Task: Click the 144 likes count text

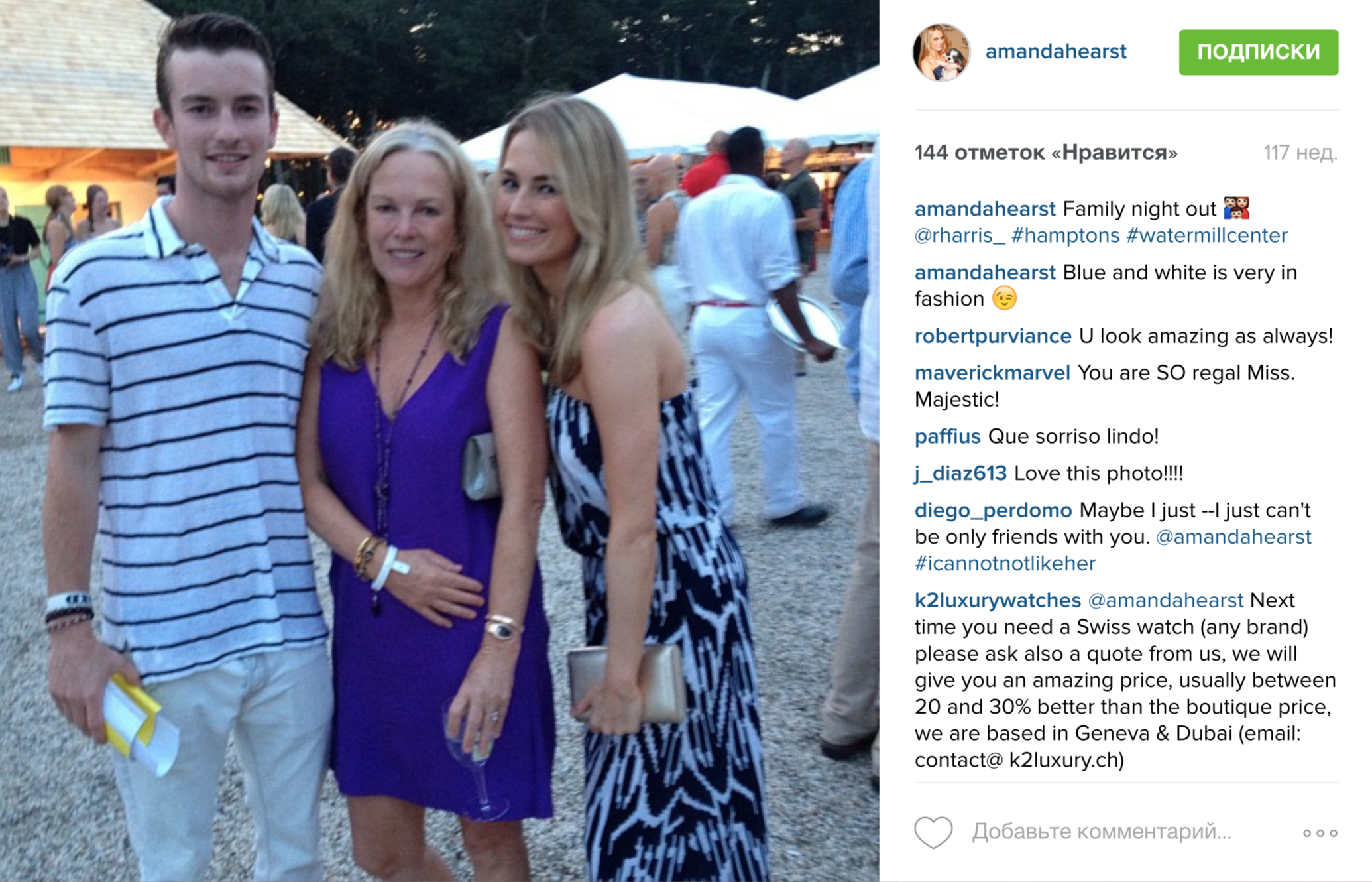Action: (x=1046, y=153)
